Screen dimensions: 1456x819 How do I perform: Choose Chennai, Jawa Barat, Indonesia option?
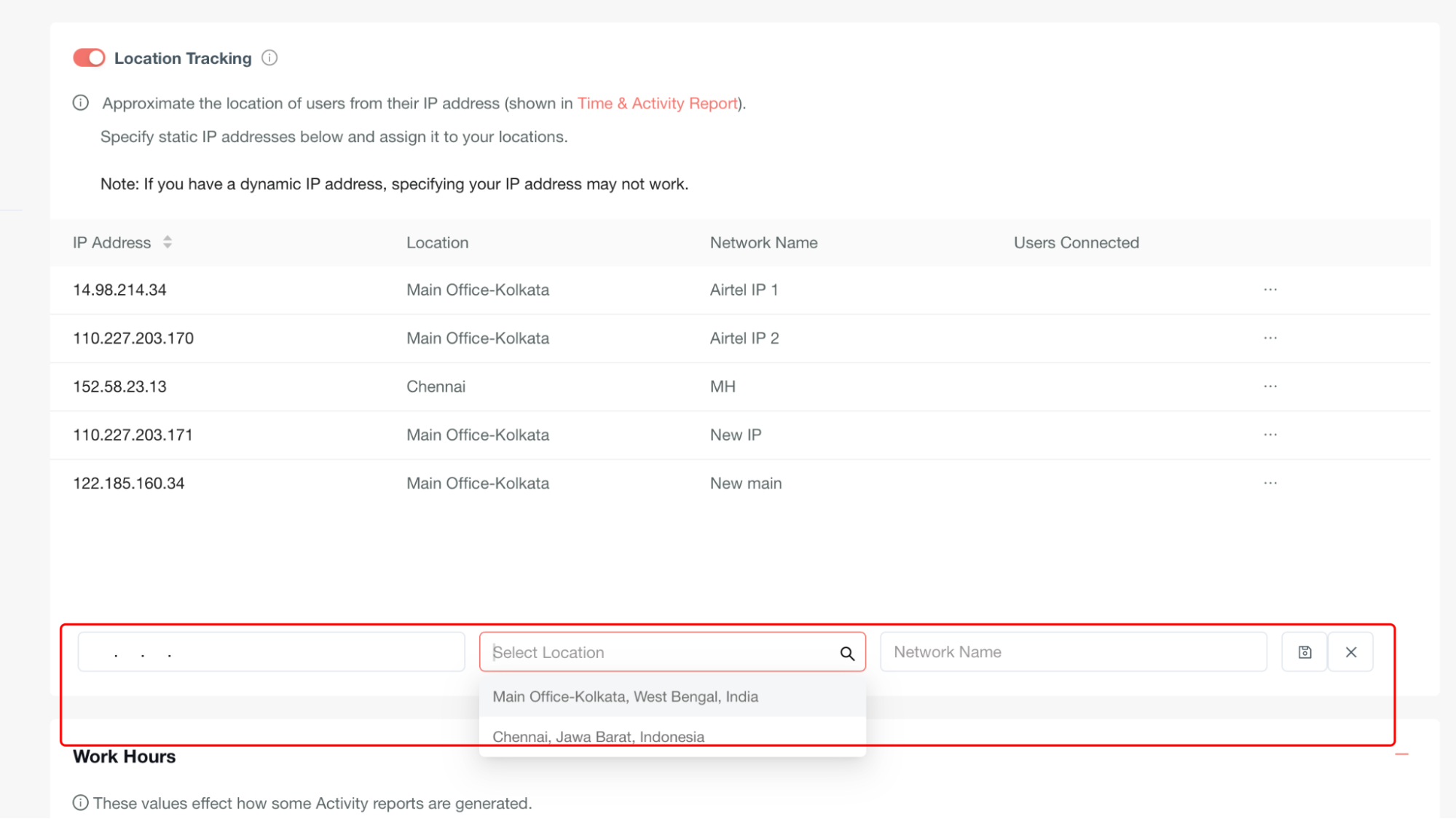coord(598,737)
